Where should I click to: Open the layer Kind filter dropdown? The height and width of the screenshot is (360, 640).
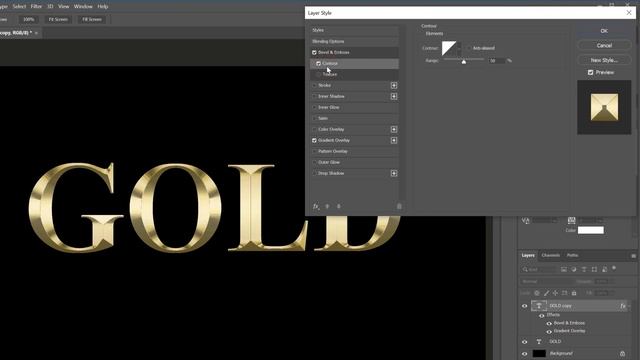539,269
